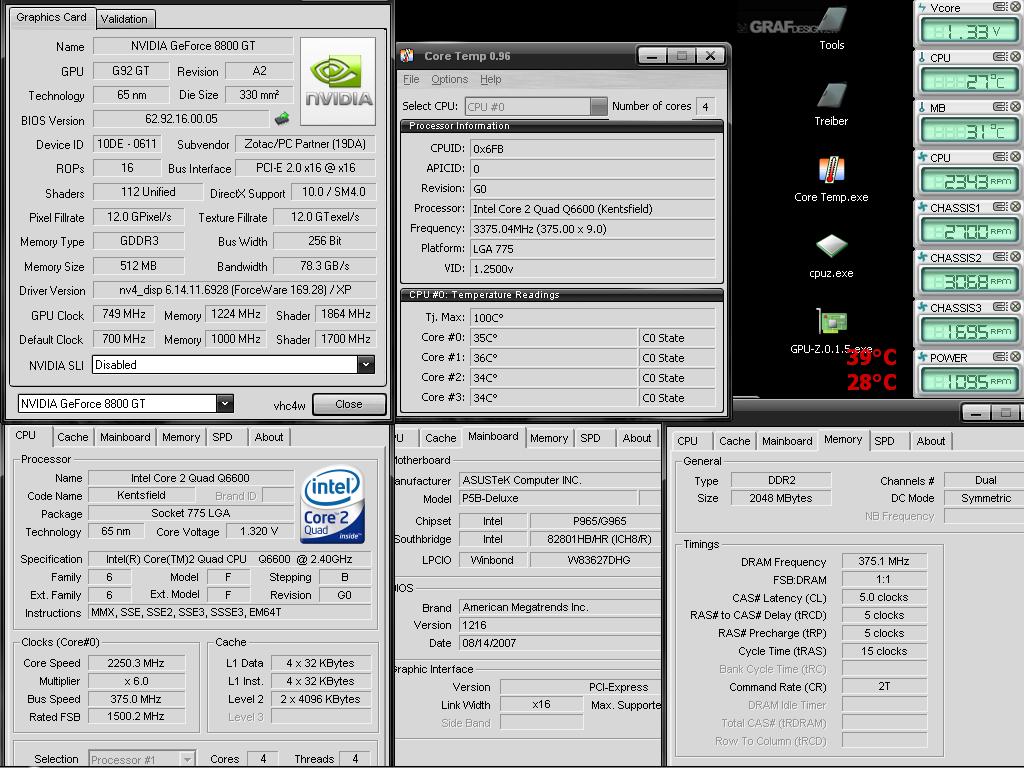Close the CHASSIS1 gadget with its X icon
This screenshot has width=1024, height=768.
point(1016,207)
